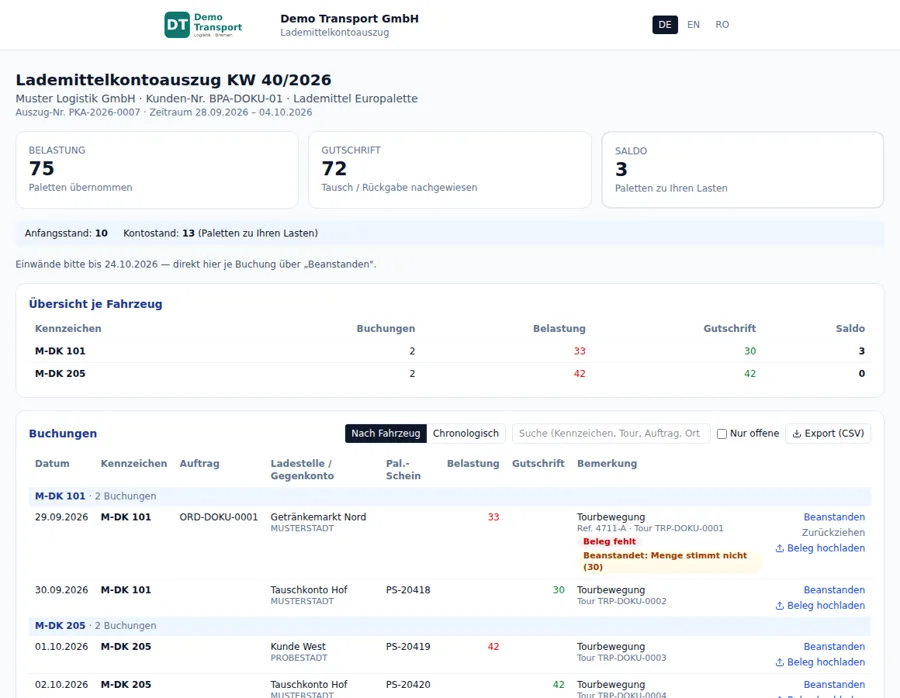This screenshot has width=900, height=698.
Task: Click the Kunde West loading point
Action: (298, 647)
